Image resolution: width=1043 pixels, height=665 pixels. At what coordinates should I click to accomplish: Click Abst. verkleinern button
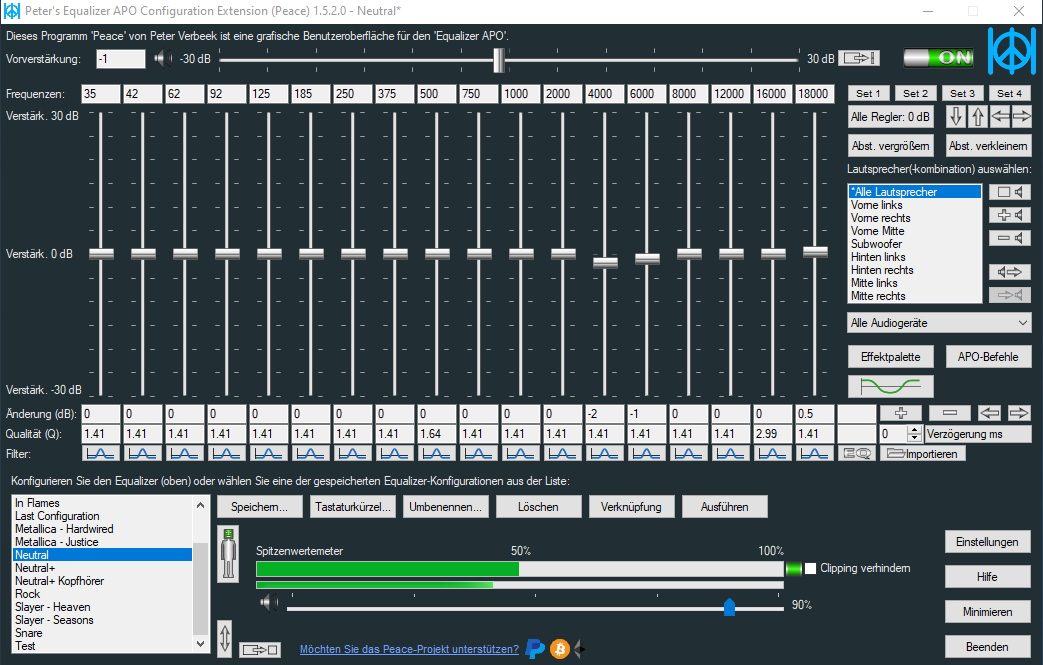click(x=988, y=146)
